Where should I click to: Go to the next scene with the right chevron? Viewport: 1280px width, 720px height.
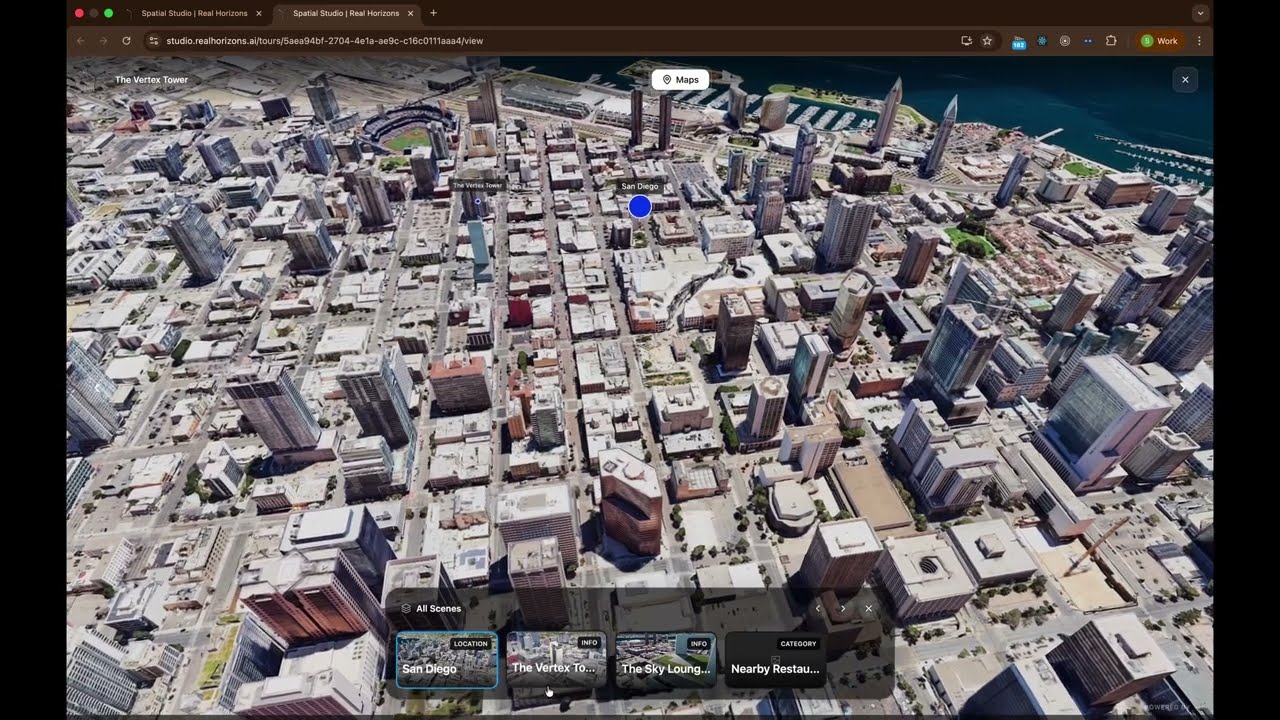point(843,608)
